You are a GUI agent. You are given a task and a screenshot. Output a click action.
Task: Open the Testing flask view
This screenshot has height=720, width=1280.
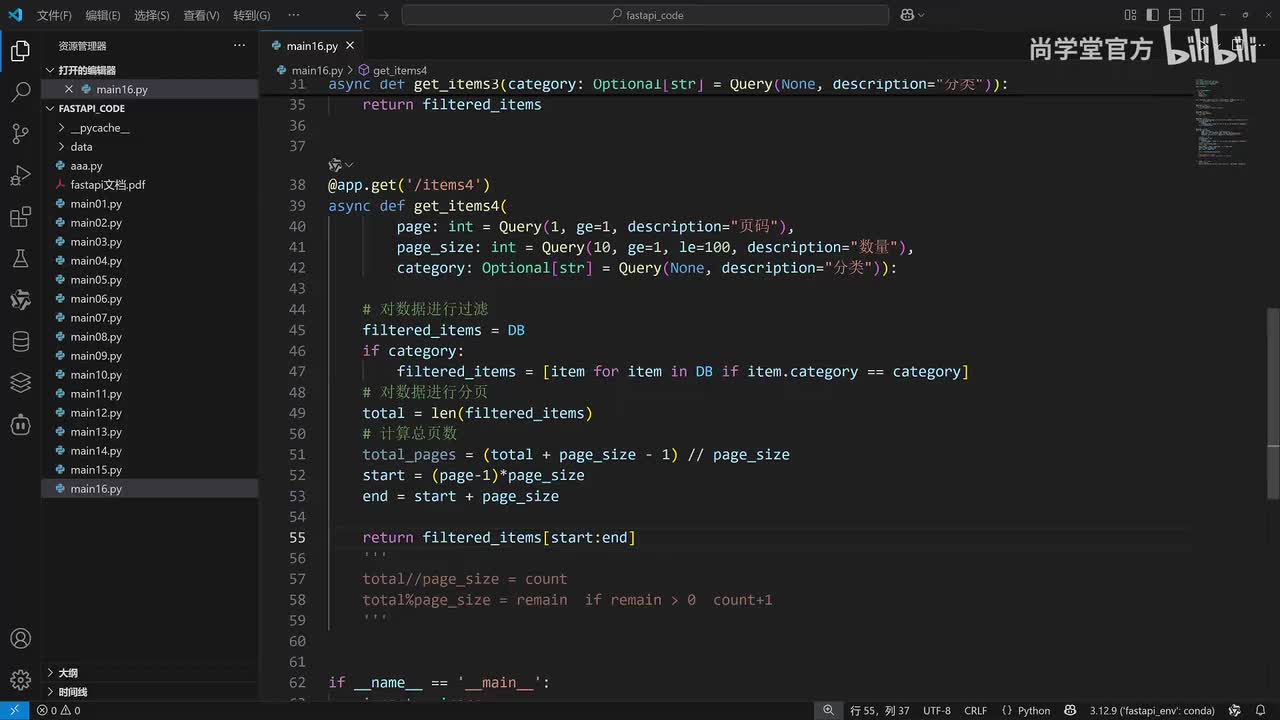[x=20, y=258]
